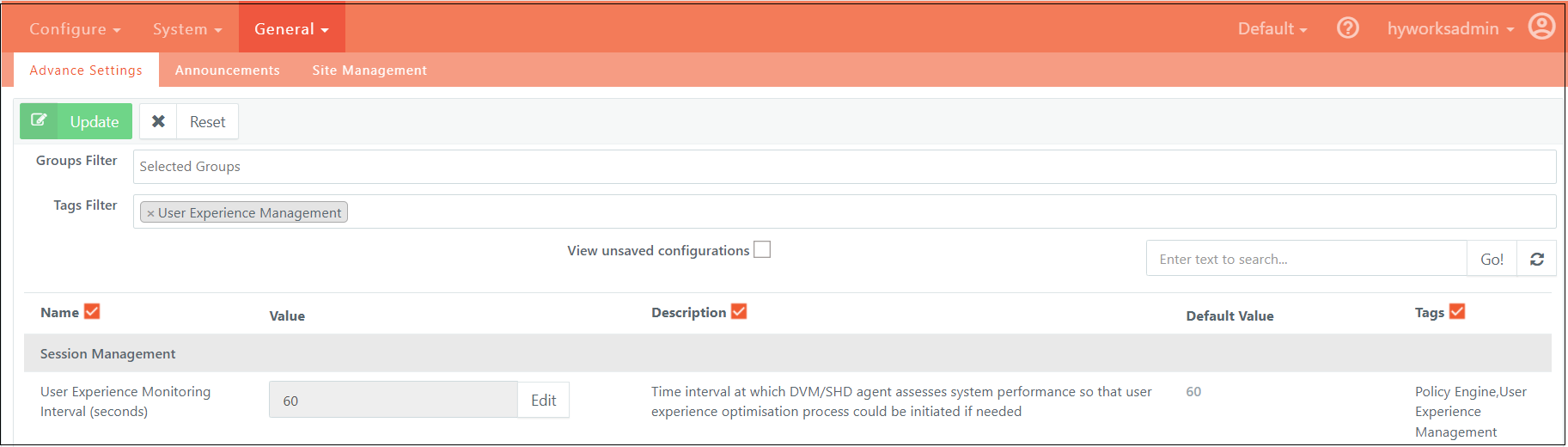The width and height of the screenshot is (1568, 447).
Task: Click the refresh icon beside Go!
Action: (x=1537, y=259)
